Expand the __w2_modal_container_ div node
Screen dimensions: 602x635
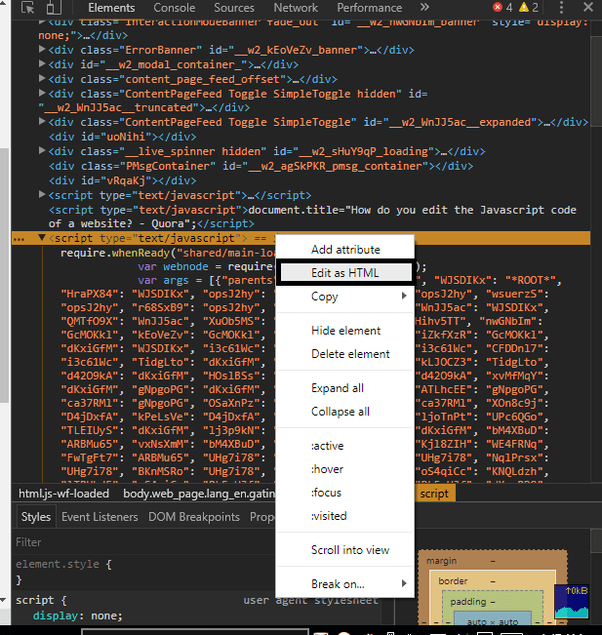tap(42, 64)
